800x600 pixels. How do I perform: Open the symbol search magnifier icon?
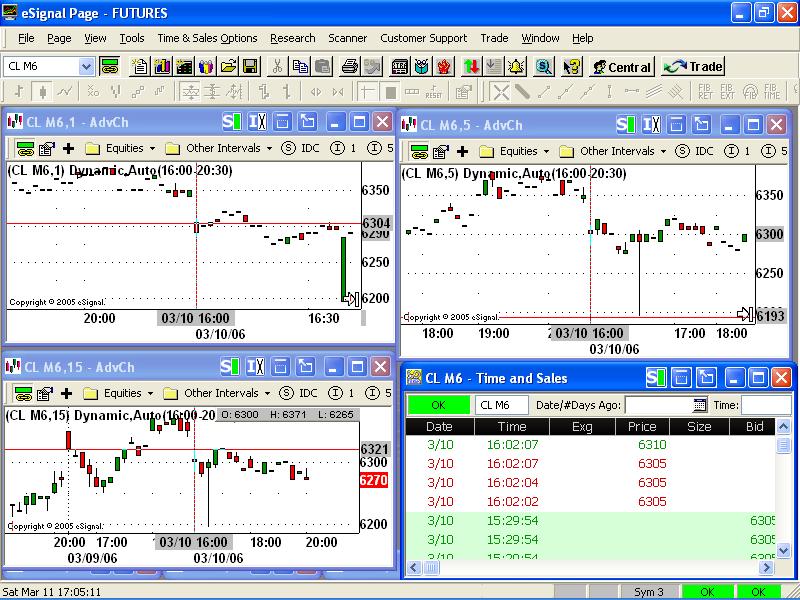tap(544, 66)
